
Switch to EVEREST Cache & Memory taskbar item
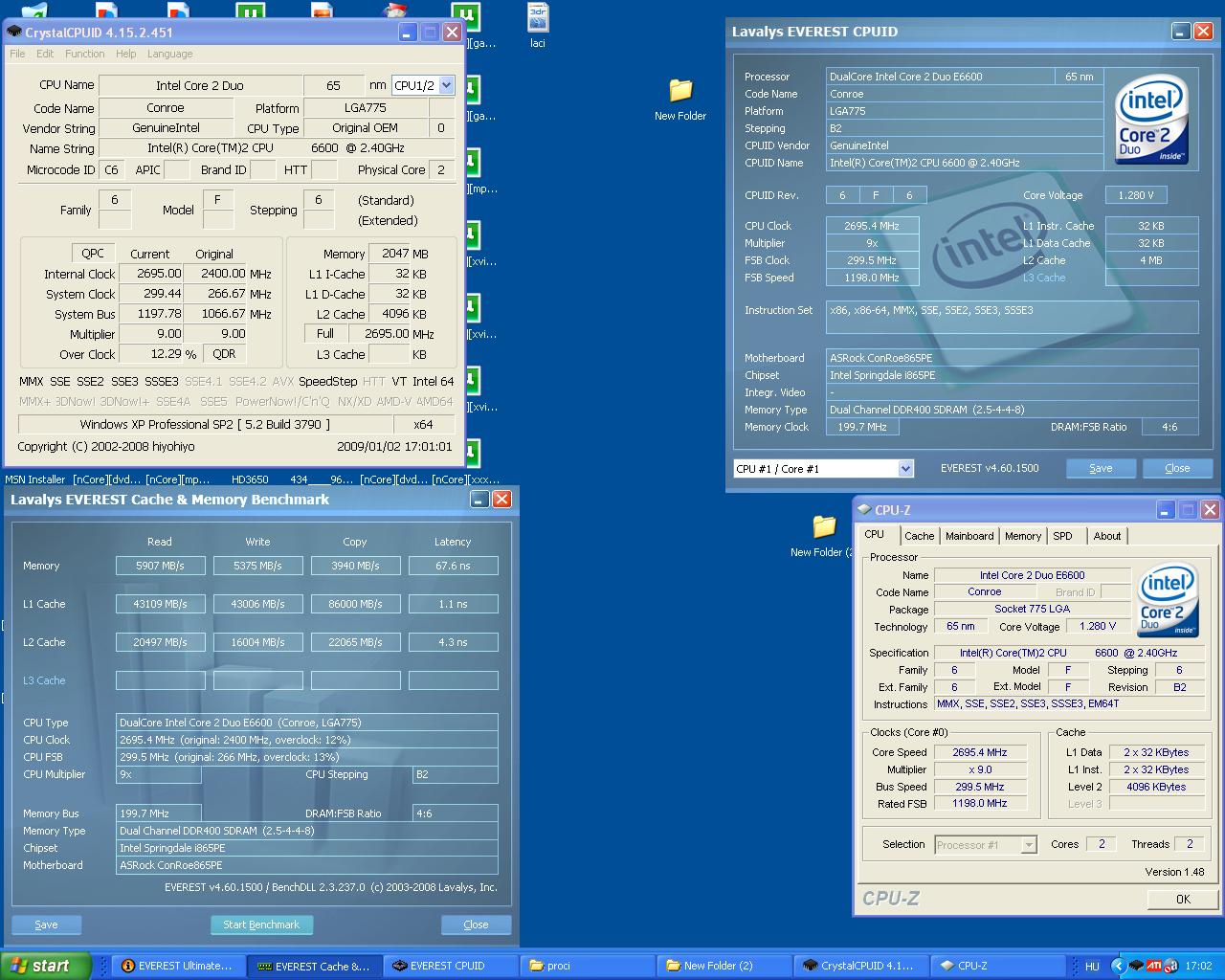(315, 967)
